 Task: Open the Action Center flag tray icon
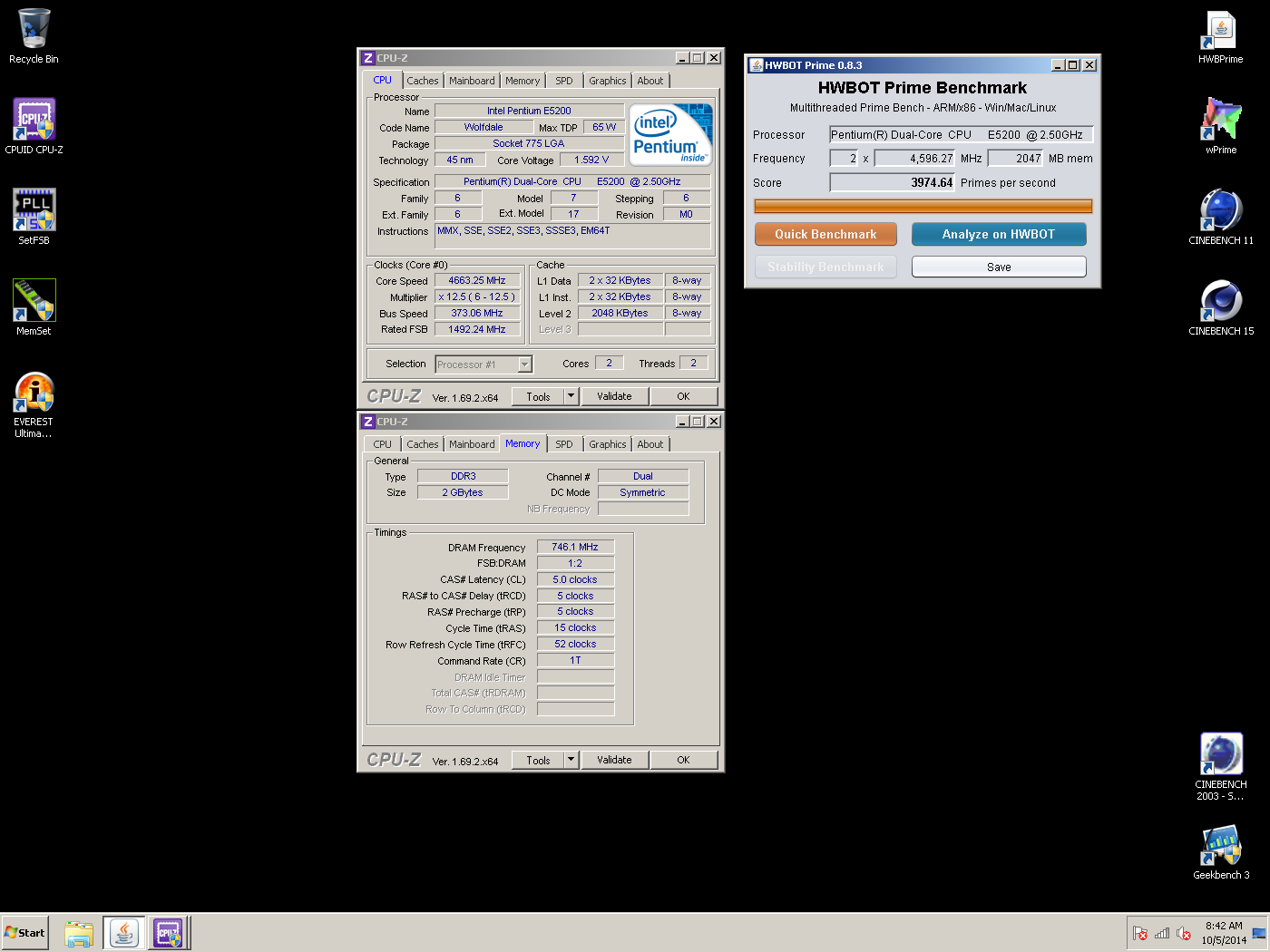[1140, 933]
